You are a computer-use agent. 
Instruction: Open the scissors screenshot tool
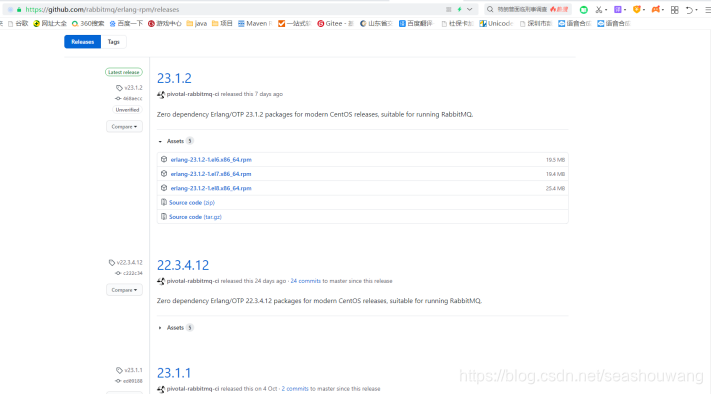(598, 9)
